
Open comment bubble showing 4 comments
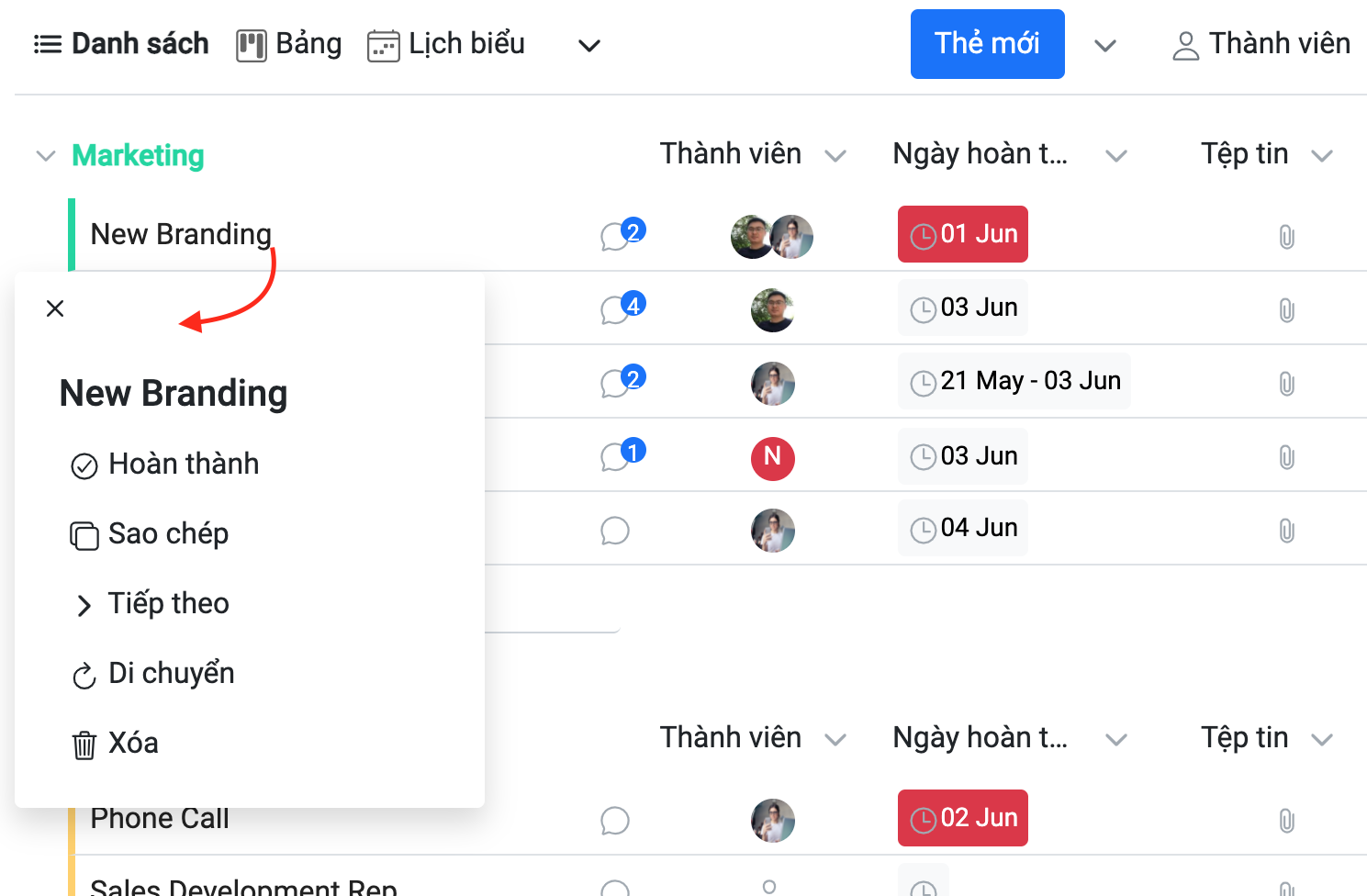click(622, 308)
